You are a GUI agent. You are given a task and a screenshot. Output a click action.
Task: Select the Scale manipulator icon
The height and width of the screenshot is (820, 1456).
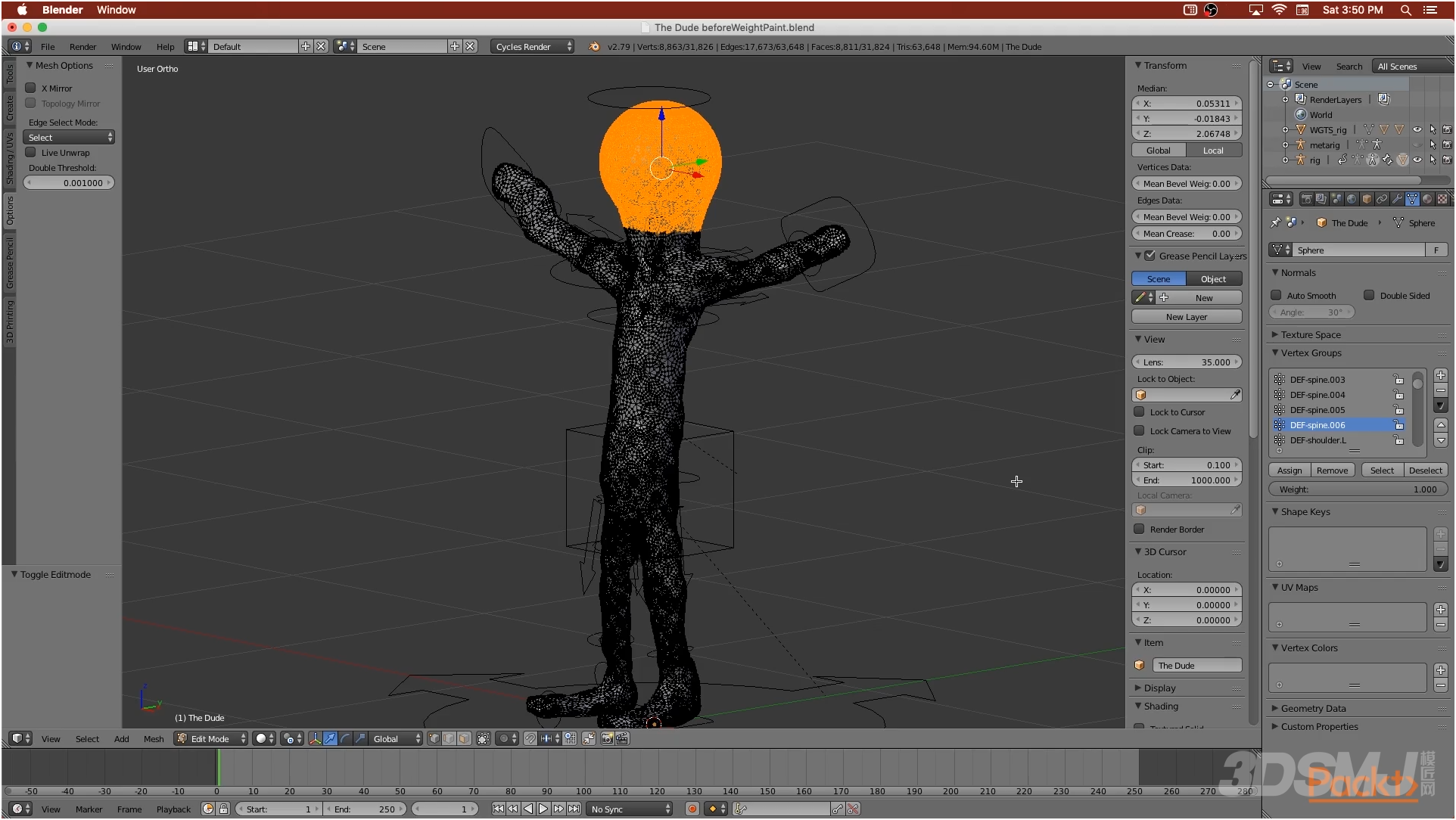click(360, 739)
